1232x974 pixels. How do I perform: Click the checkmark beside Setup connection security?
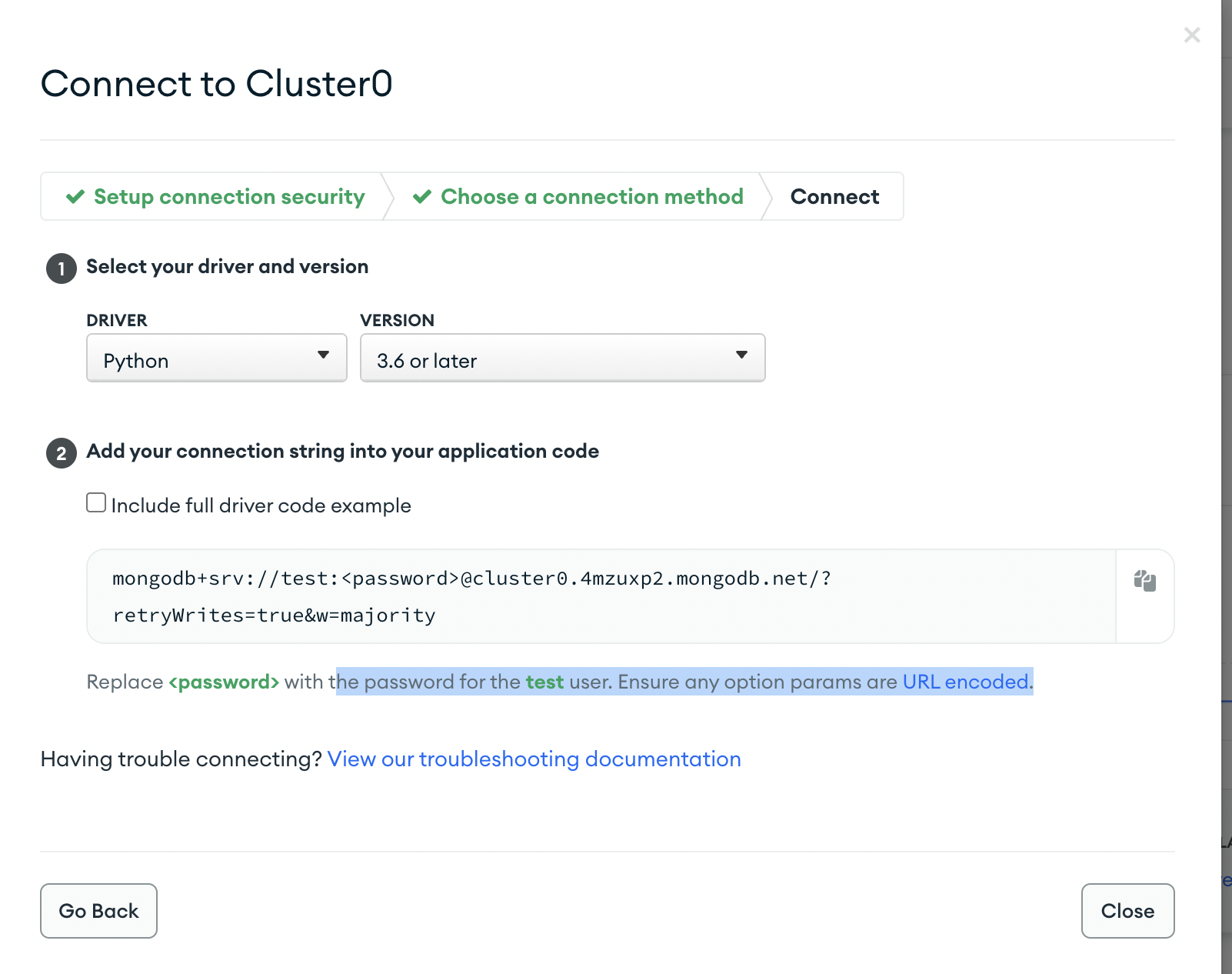tap(75, 197)
